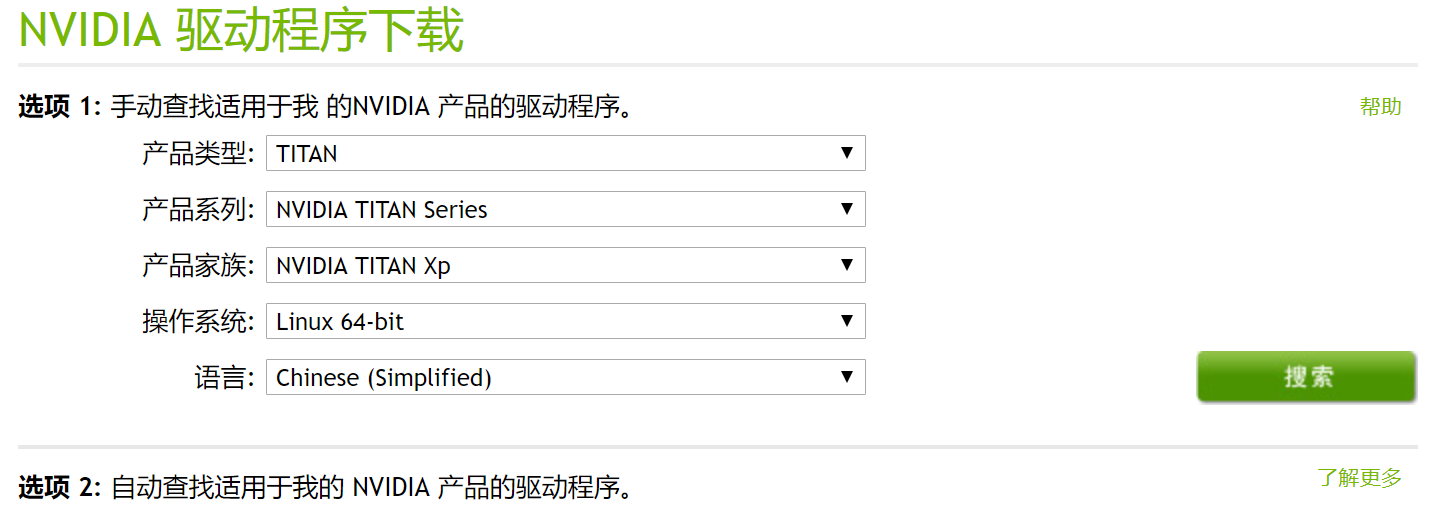Click the 语言 field label
This screenshot has height=519, width=1432.
click(x=224, y=378)
